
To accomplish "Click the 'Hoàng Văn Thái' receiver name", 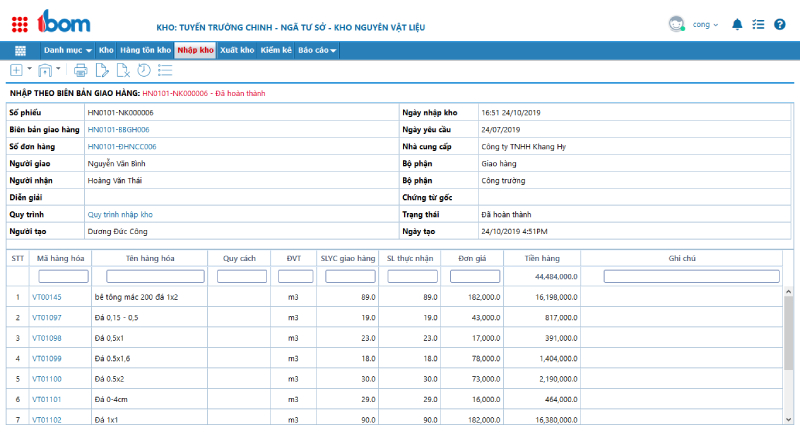I will pyautogui.click(x=115, y=181).
